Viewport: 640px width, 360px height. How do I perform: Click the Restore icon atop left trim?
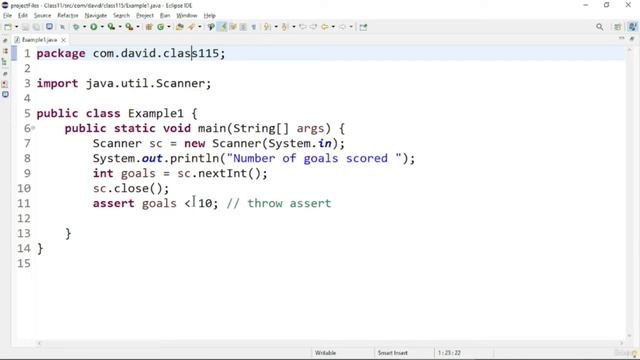(5, 40)
